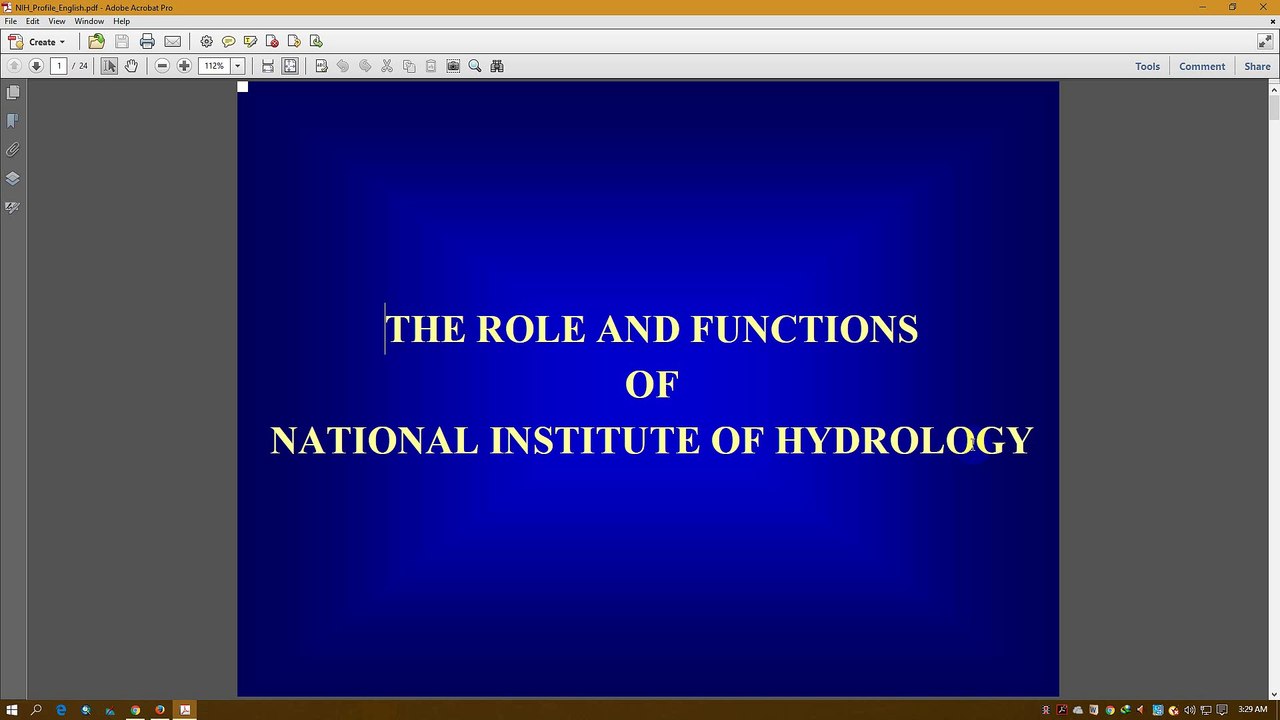Viewport: 1280px width, 720px height.
Task: Click the extract page toolbar icon
Action: 294,42
